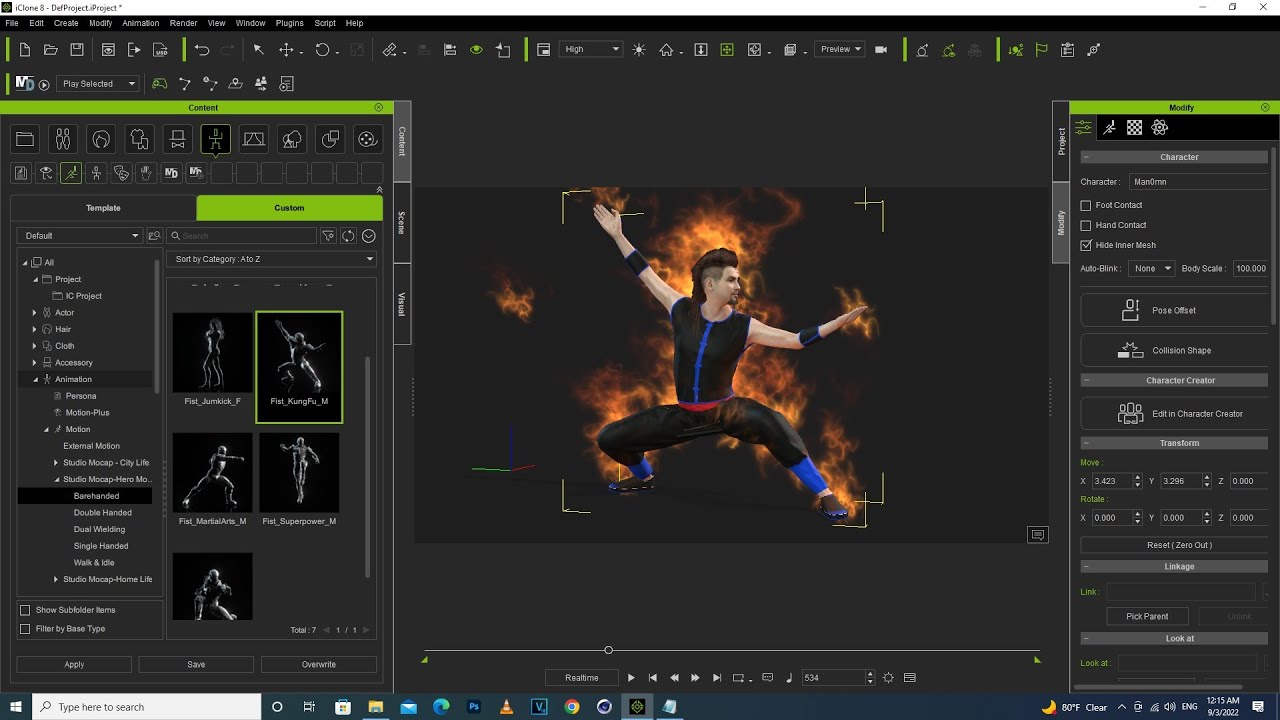Check Filter by Base Type
1280x720 pixels.
click(25, 629)
